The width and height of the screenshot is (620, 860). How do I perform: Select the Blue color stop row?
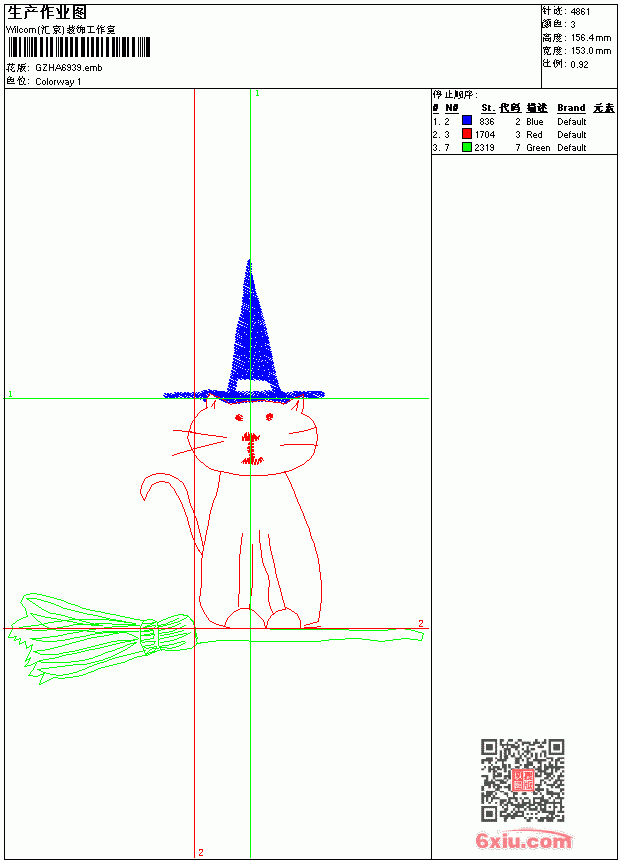point(523,121)
